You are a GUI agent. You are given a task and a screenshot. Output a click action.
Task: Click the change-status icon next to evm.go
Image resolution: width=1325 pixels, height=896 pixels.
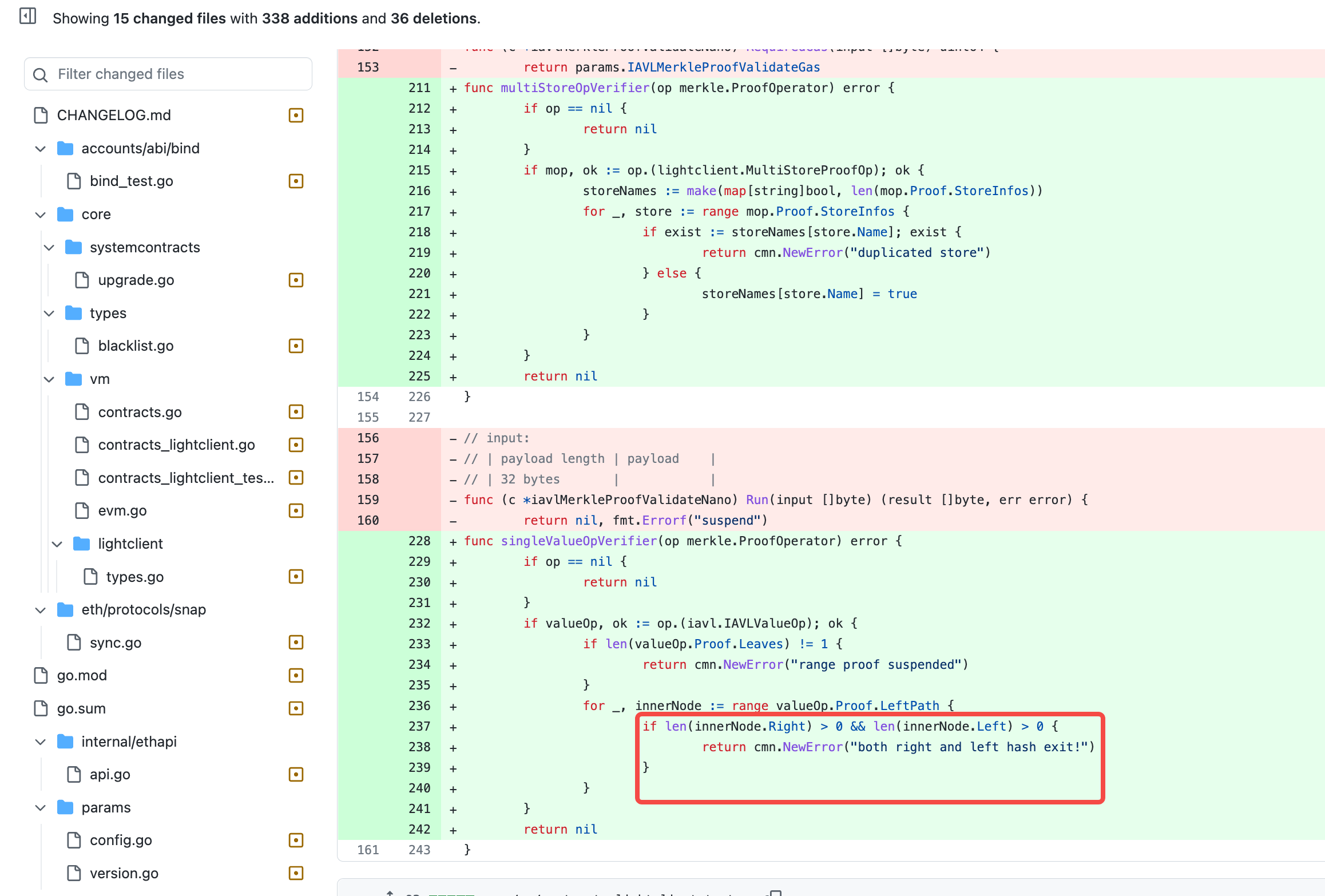296,510
